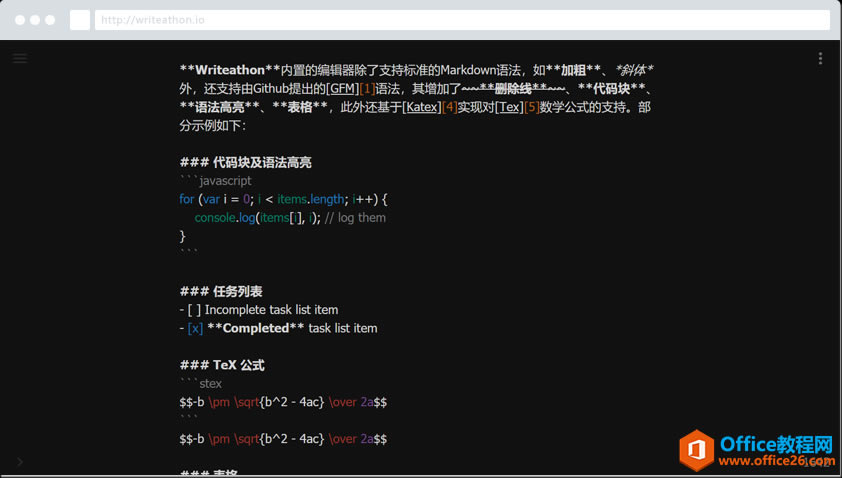Click the bold '**Completed**' word
The image size is (842, 478).
[x=256, y=328]
